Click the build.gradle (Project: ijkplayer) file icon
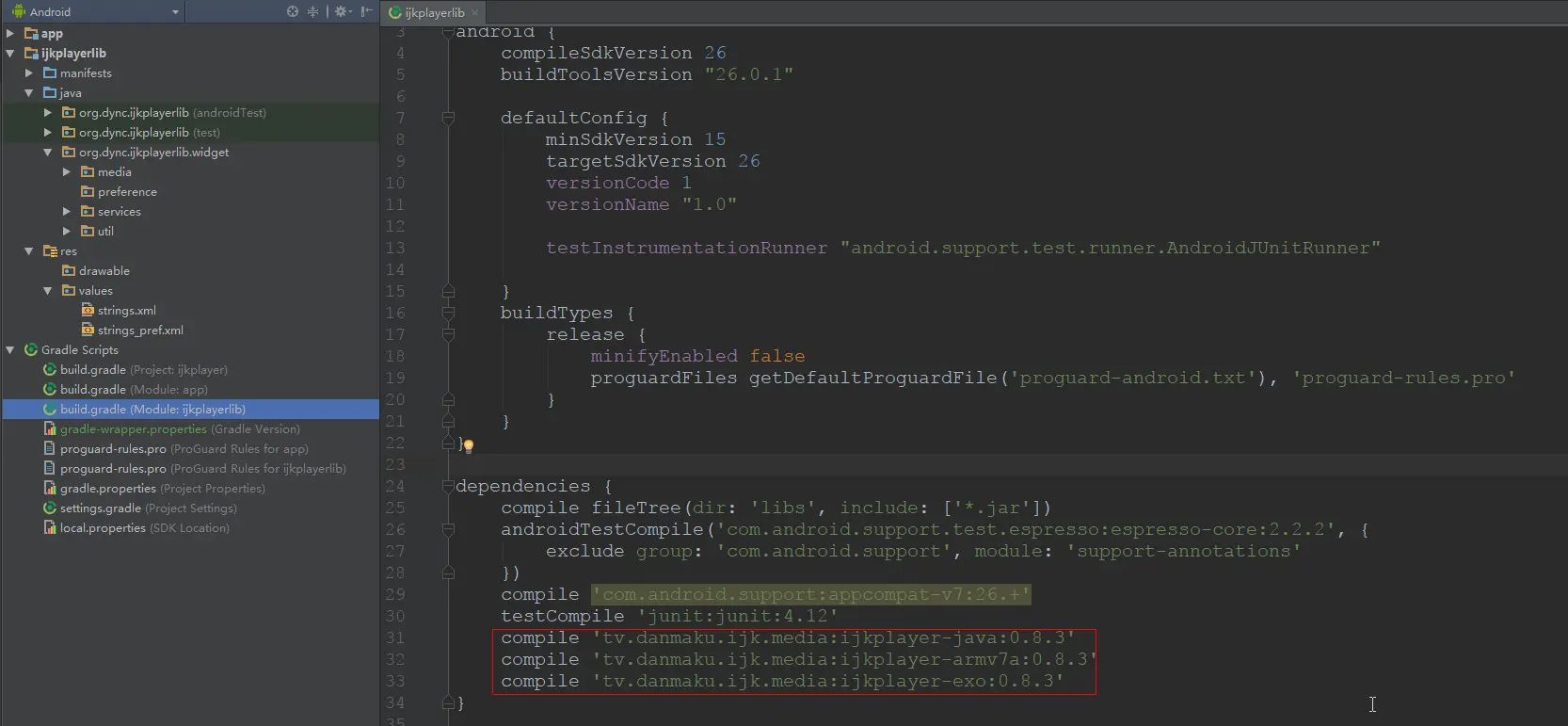The height and width of the screenshot is (726, 1568). click(50, 369)
